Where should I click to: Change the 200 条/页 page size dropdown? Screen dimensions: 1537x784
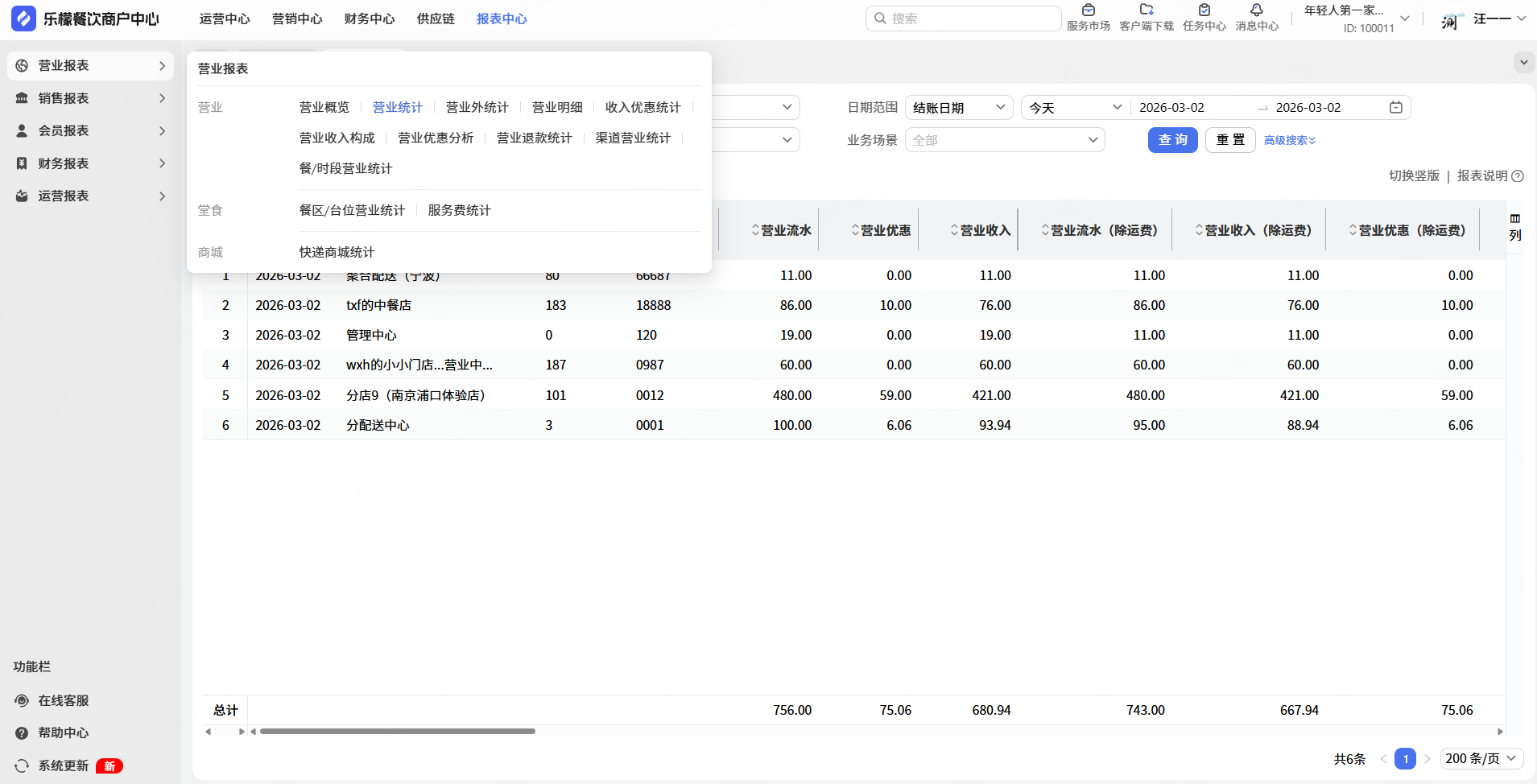click(x=1481, y=758)
